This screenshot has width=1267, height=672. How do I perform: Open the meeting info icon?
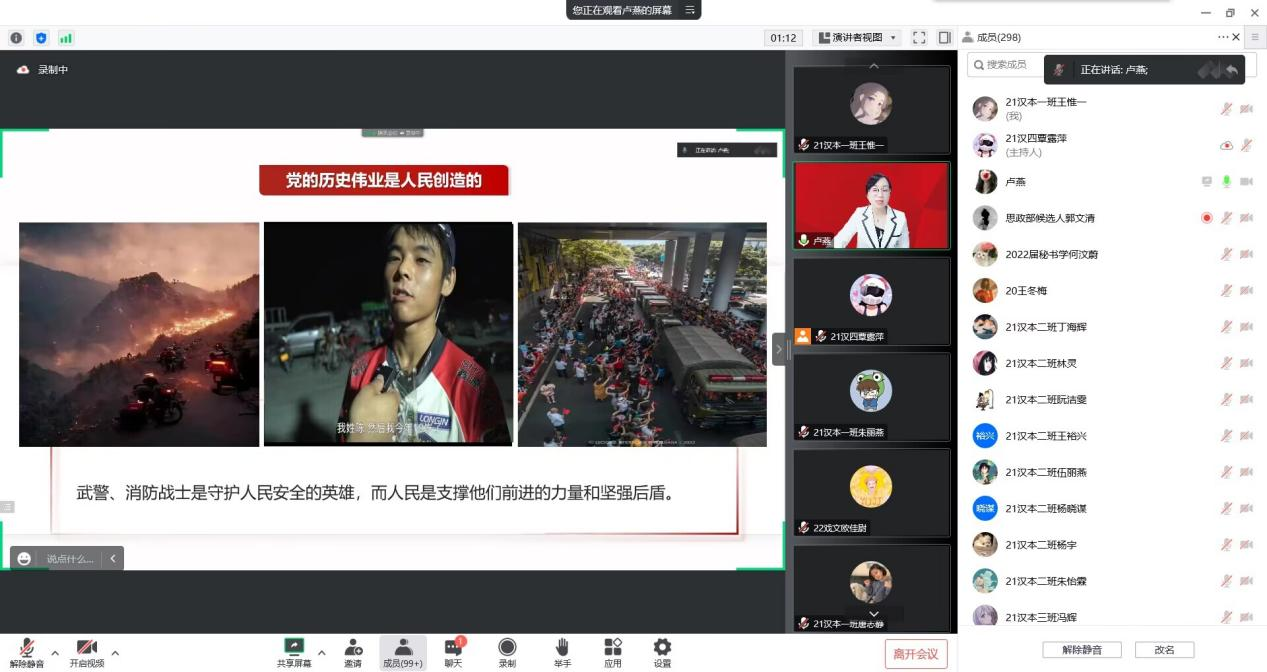point(16,38)
